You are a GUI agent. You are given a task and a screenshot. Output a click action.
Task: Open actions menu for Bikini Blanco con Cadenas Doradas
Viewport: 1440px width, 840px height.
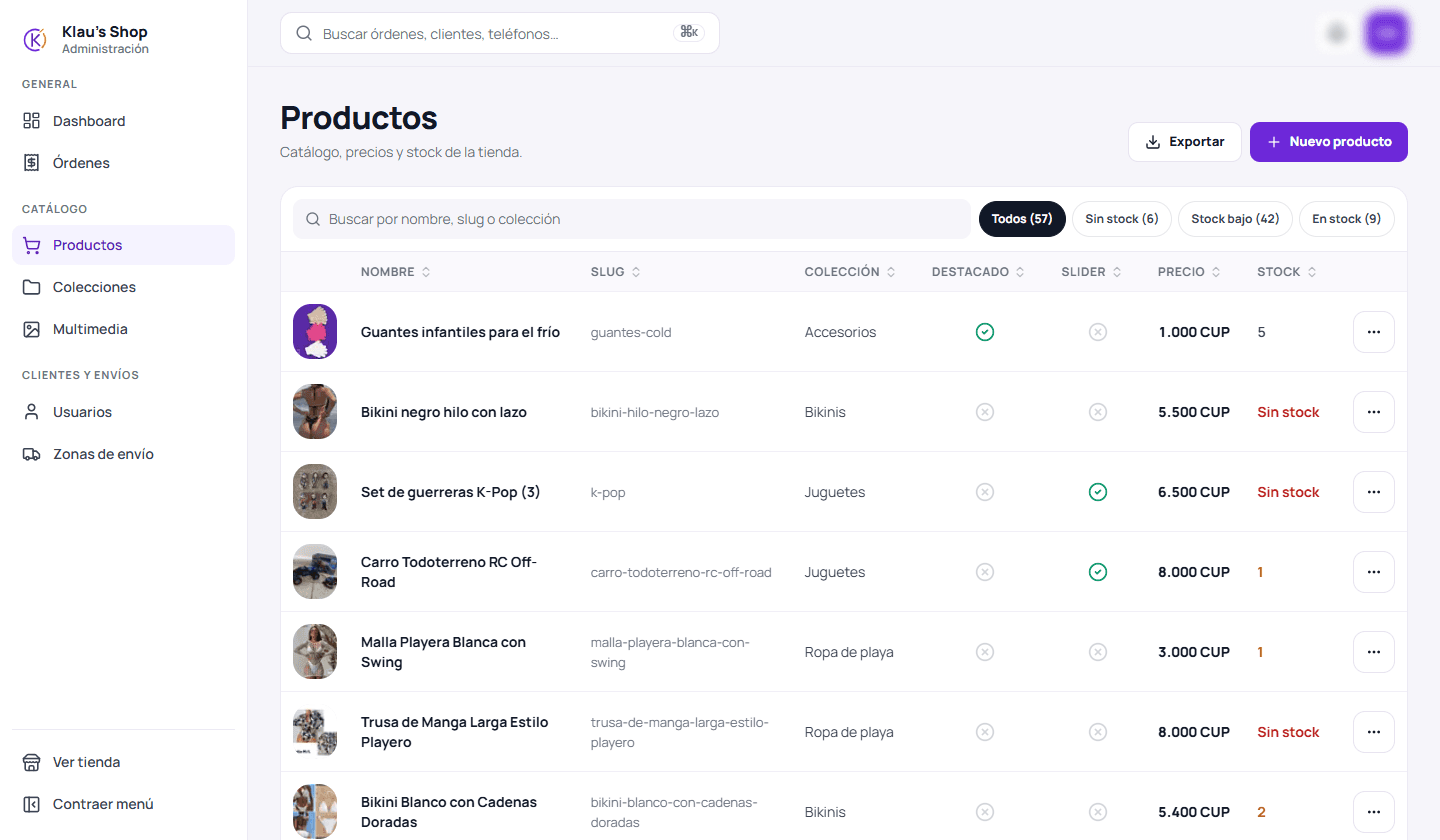click(x=1374, y=812)
